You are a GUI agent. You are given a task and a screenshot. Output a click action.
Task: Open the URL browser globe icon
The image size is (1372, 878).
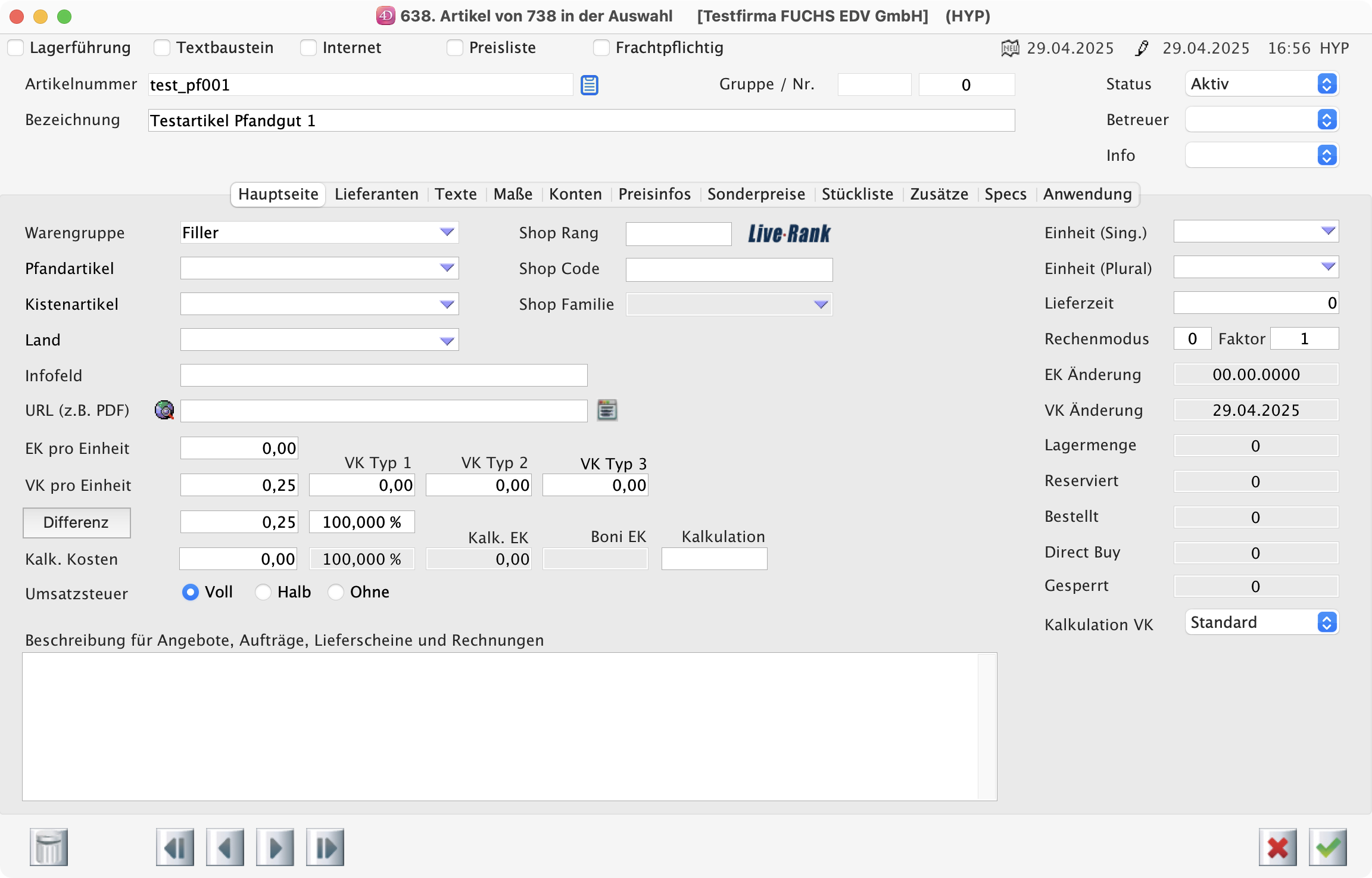click(164, 410)
